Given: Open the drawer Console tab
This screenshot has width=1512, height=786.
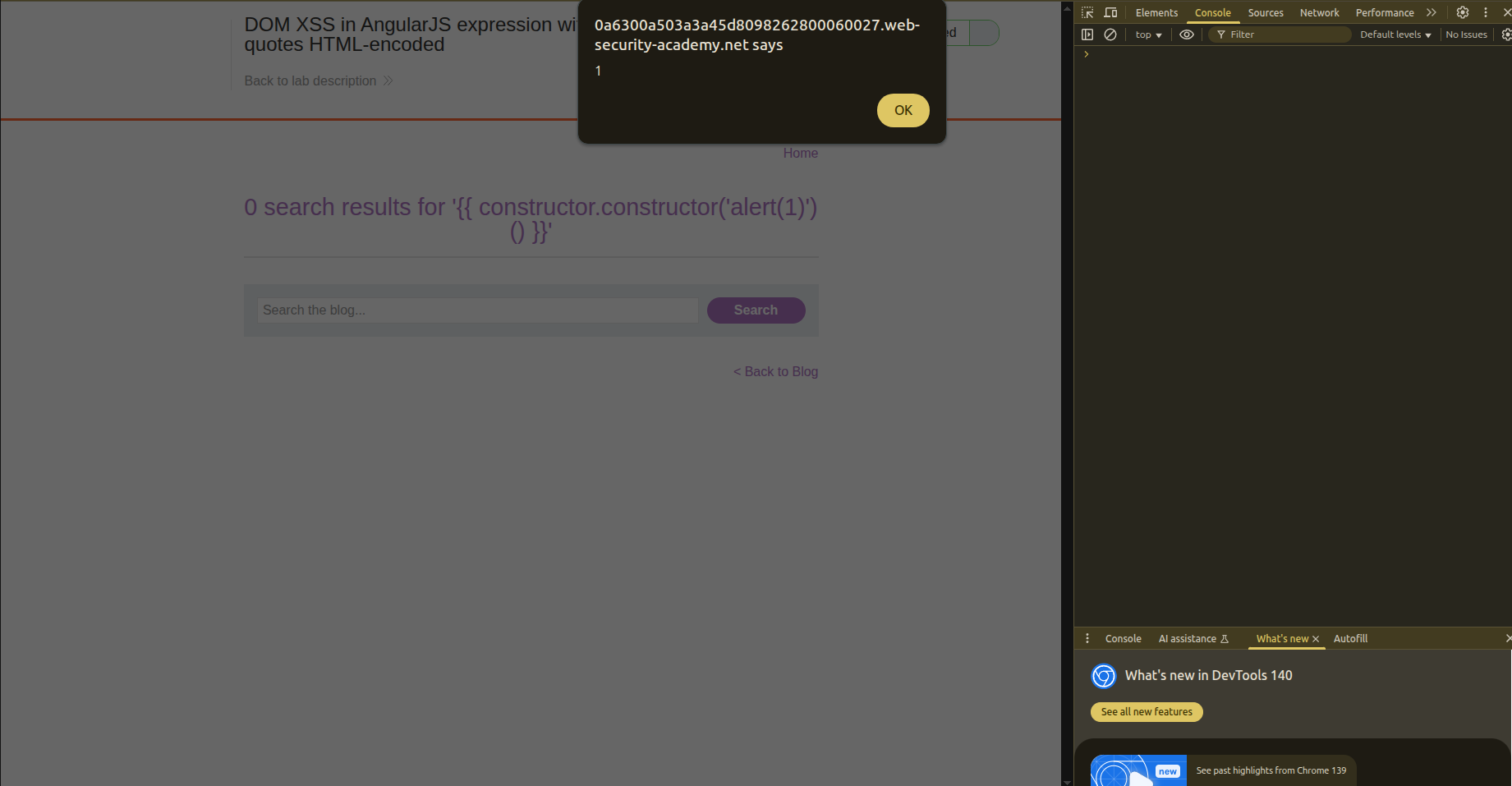Looking at the screenshot, I should pos(1123,638).
